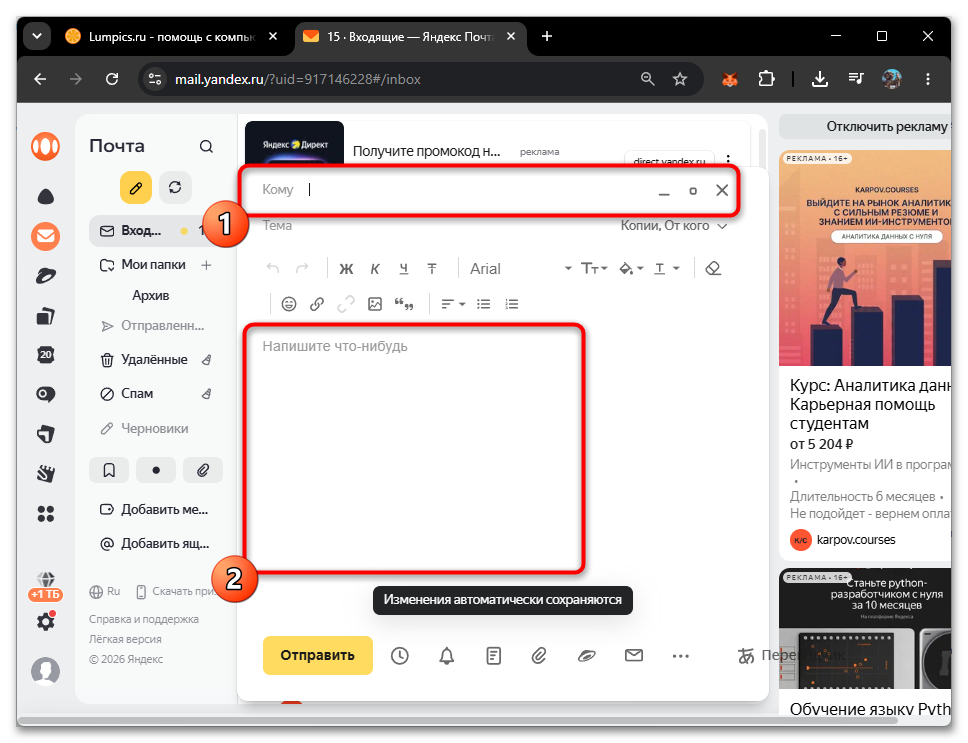Click the Кому recipient field

tap(457, 190)
